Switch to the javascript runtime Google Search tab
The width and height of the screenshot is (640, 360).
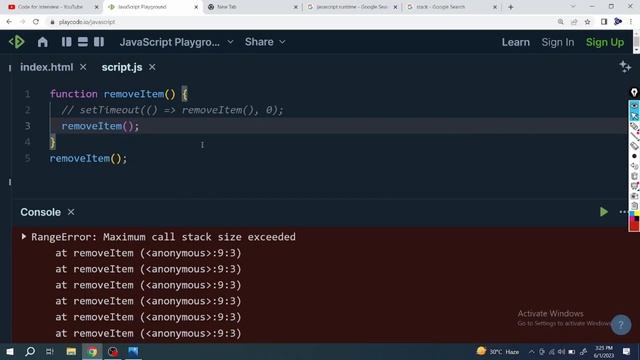click(x=352, y=7)
